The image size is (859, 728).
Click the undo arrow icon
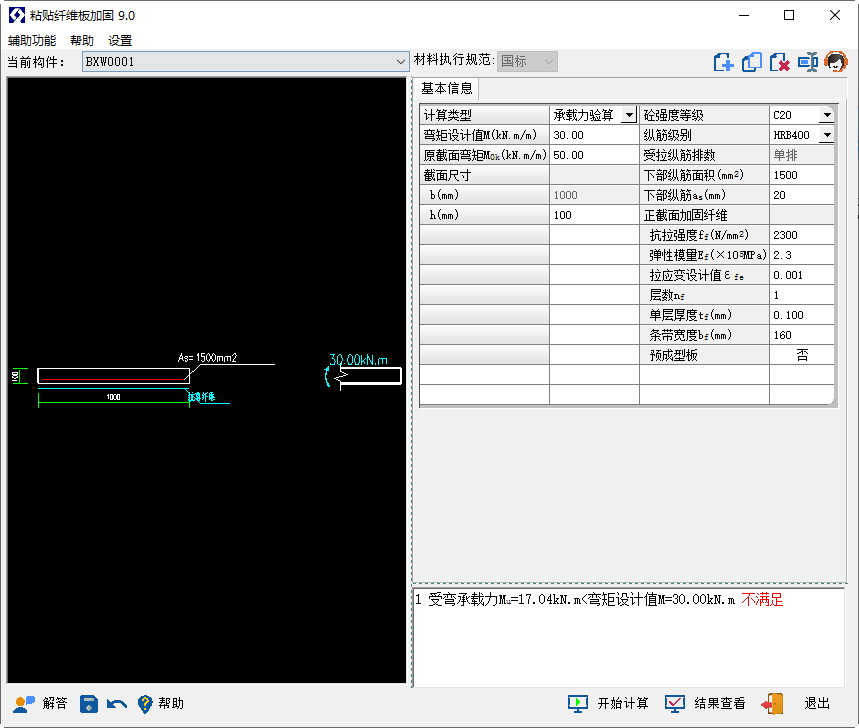click(117, 704)
